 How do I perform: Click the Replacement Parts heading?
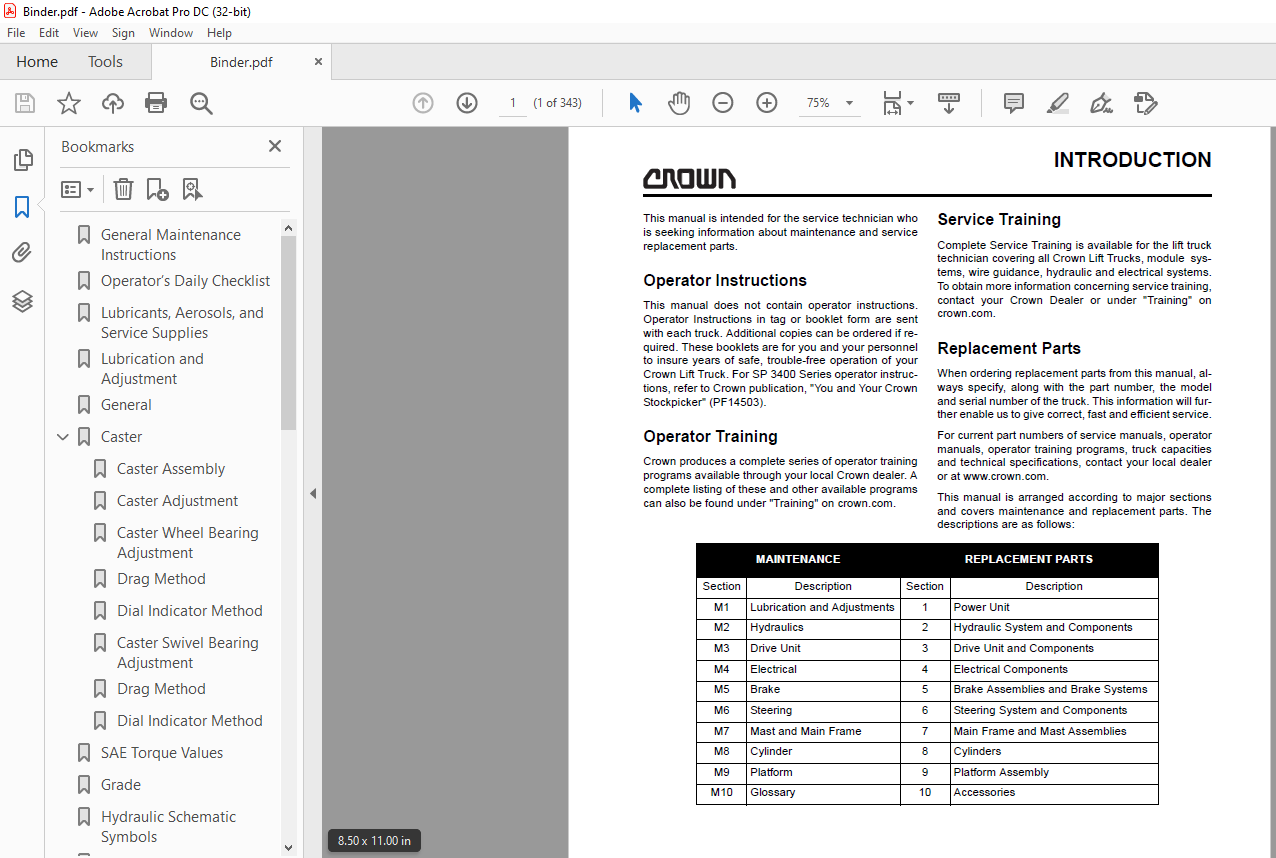click(x=1009, y=348)
